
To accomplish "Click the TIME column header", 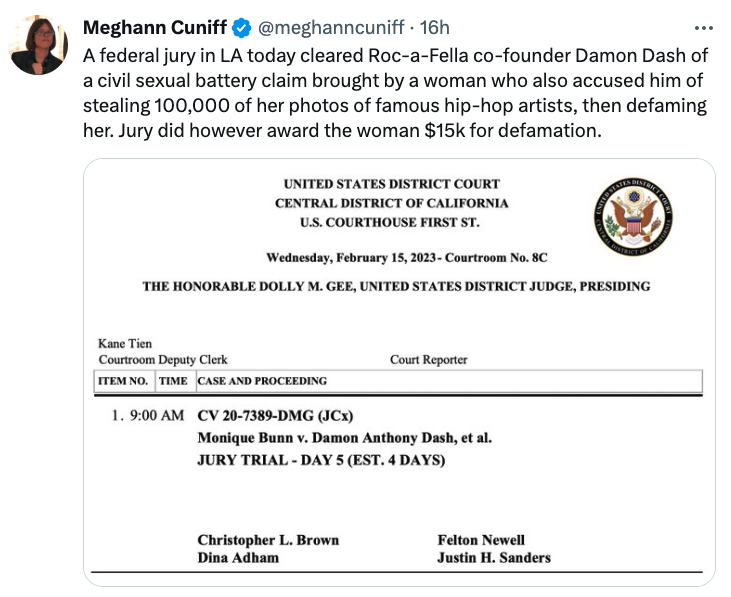I will coord(173,381).
